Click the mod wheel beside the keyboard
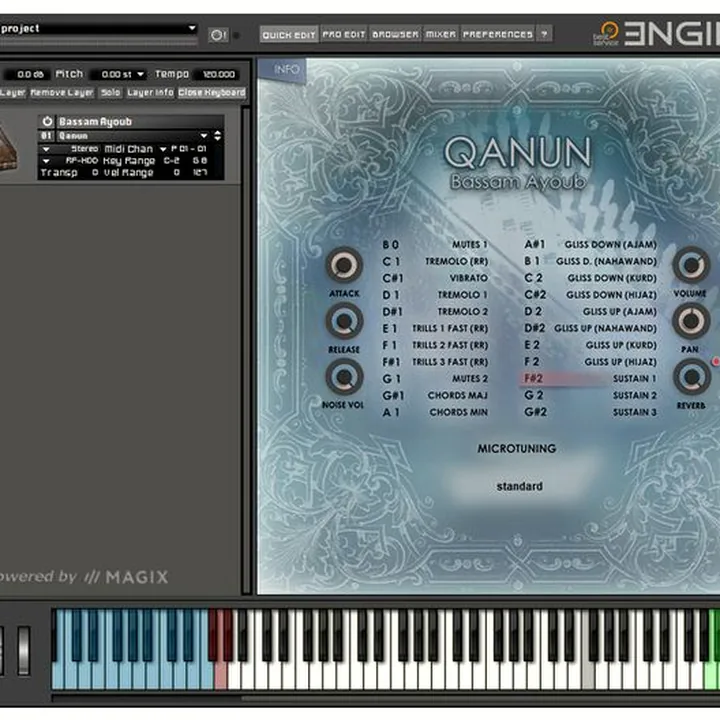The image size is (720, 720). pyautogui.click(x=23, y=651)
